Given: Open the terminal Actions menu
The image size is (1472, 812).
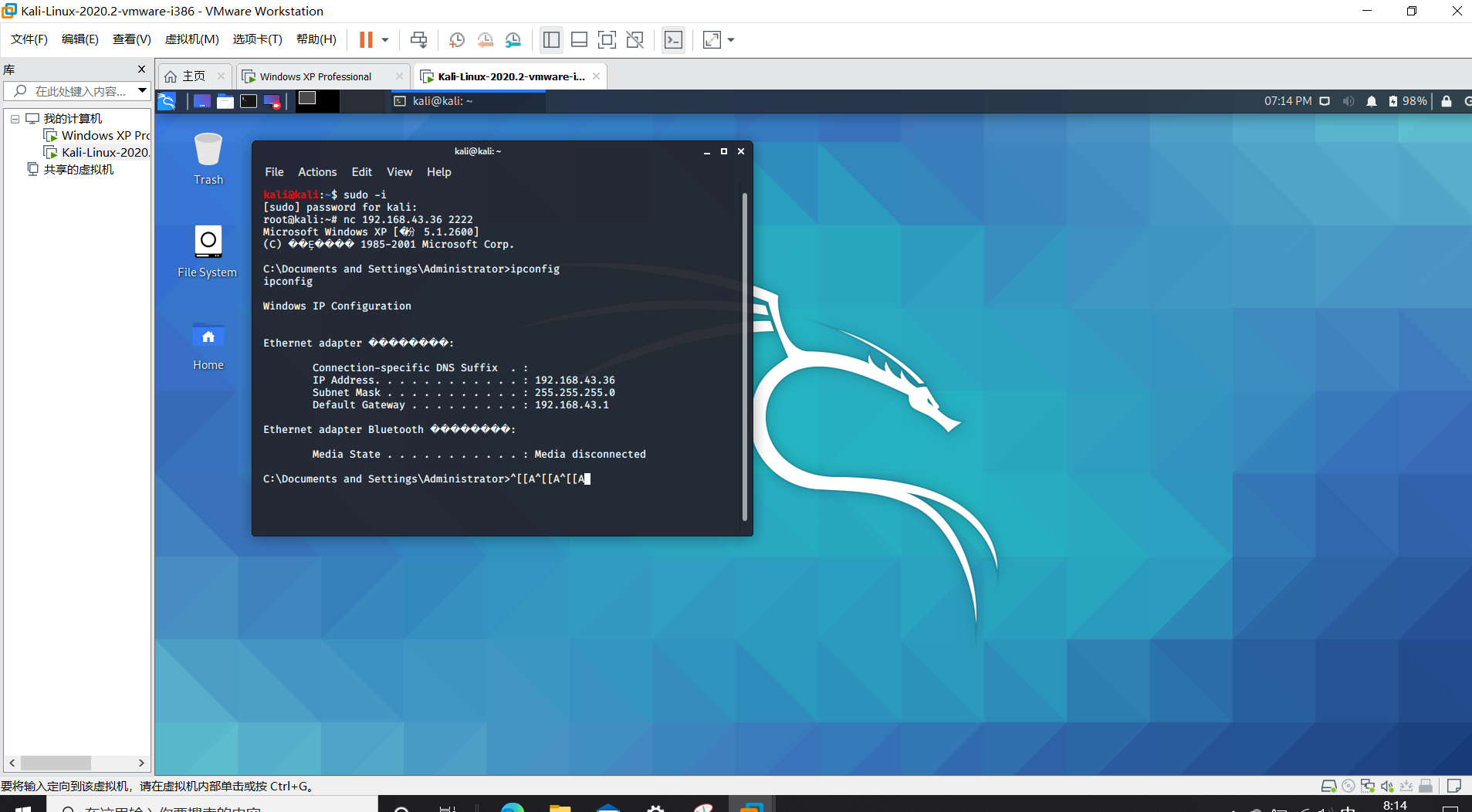Looking at the screenshot, I should pos(317,172).
